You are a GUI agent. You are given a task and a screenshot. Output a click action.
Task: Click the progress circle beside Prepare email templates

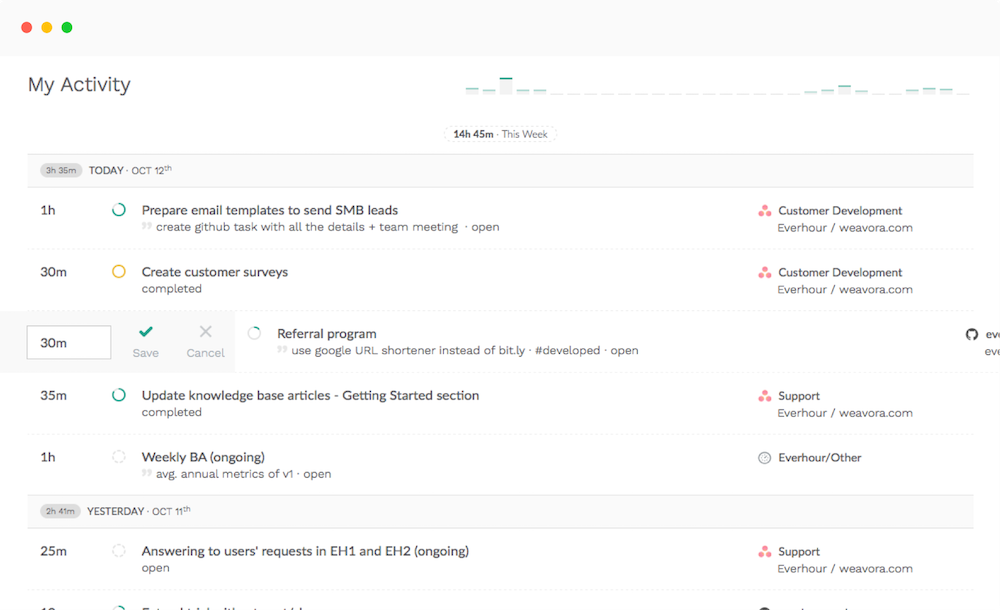click(x=119, y=210)
